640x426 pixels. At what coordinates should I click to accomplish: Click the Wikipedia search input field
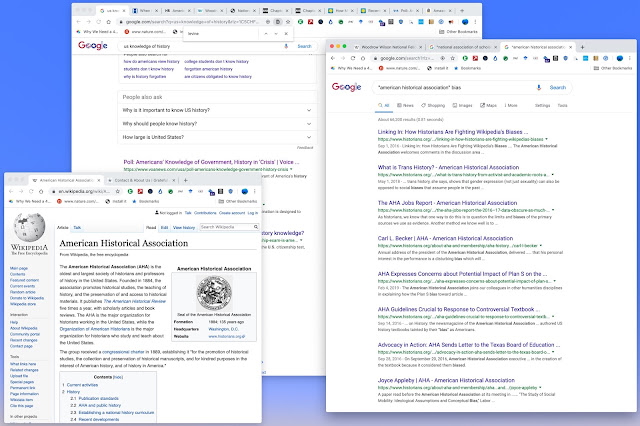tap(226, 227)
